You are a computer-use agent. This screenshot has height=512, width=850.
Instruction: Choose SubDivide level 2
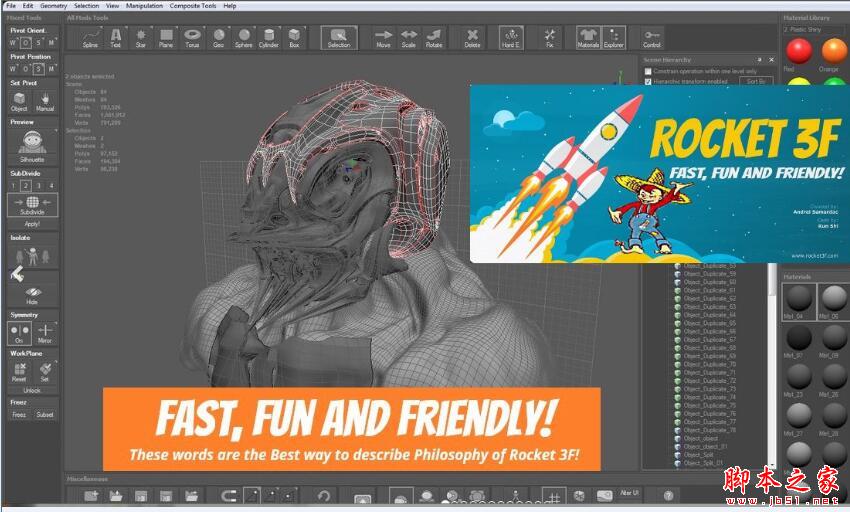tap(25, 185)
